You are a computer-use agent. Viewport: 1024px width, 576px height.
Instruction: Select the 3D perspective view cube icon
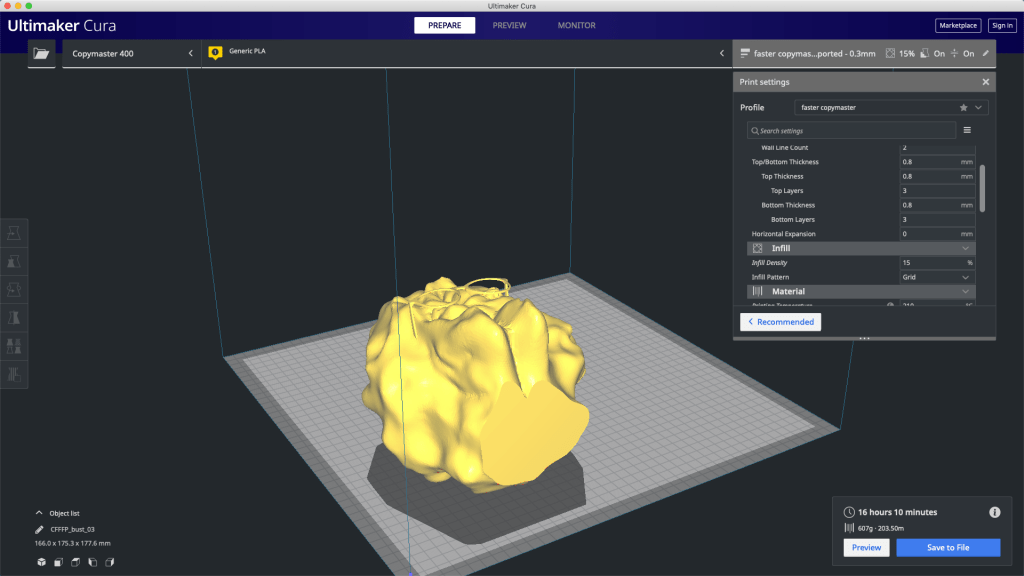click(42, 562)
